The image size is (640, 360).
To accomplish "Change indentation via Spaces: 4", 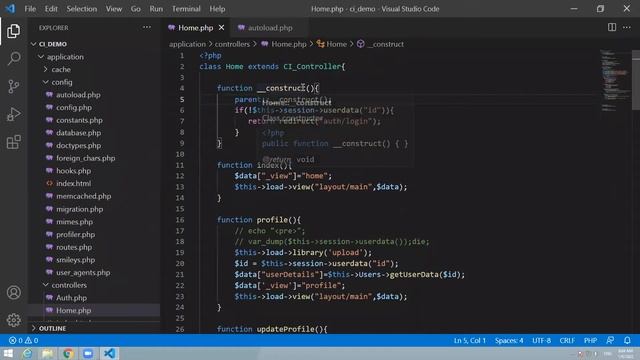I will [509, 340].
